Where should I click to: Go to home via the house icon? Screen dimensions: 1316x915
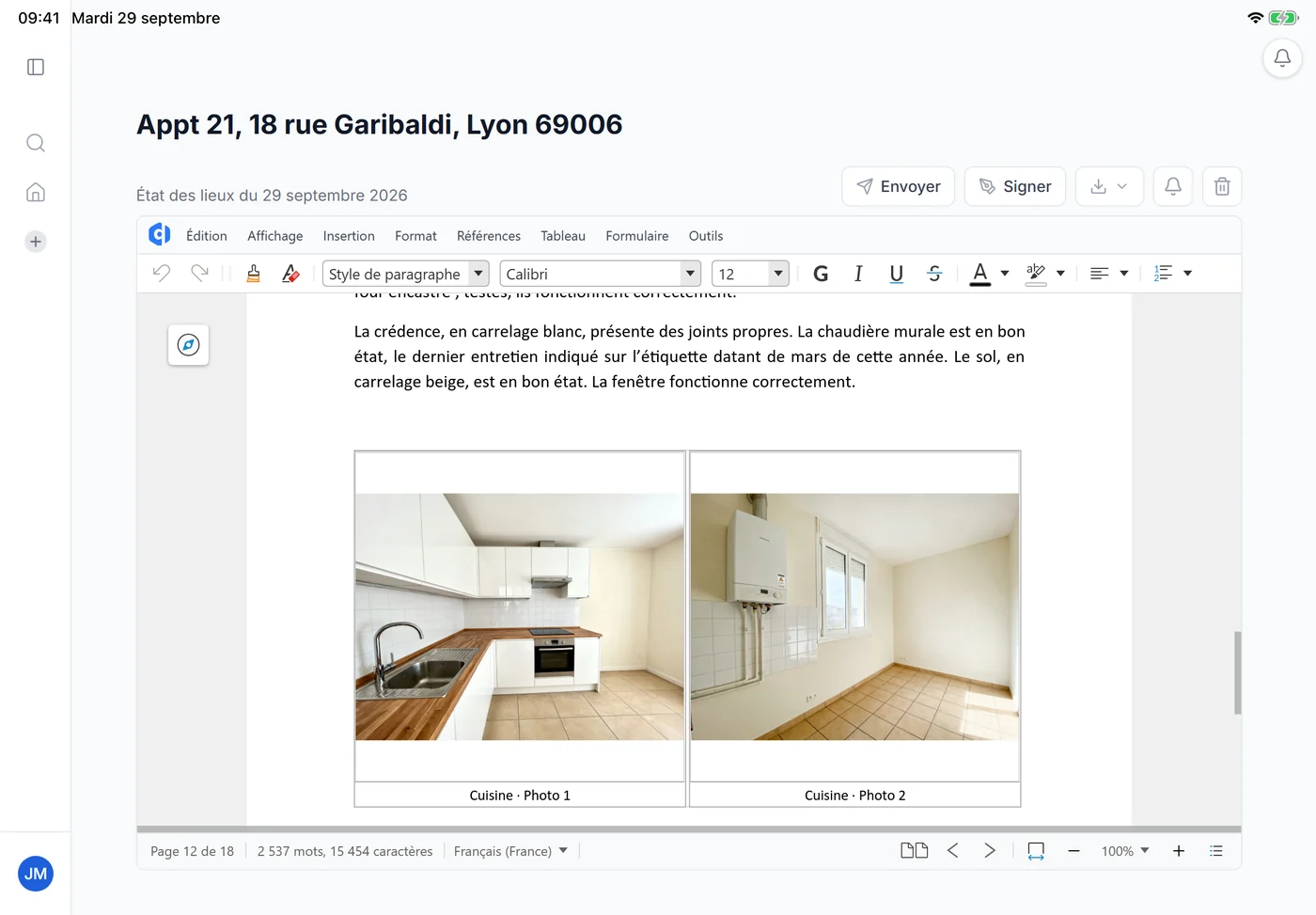click(36, 193)
